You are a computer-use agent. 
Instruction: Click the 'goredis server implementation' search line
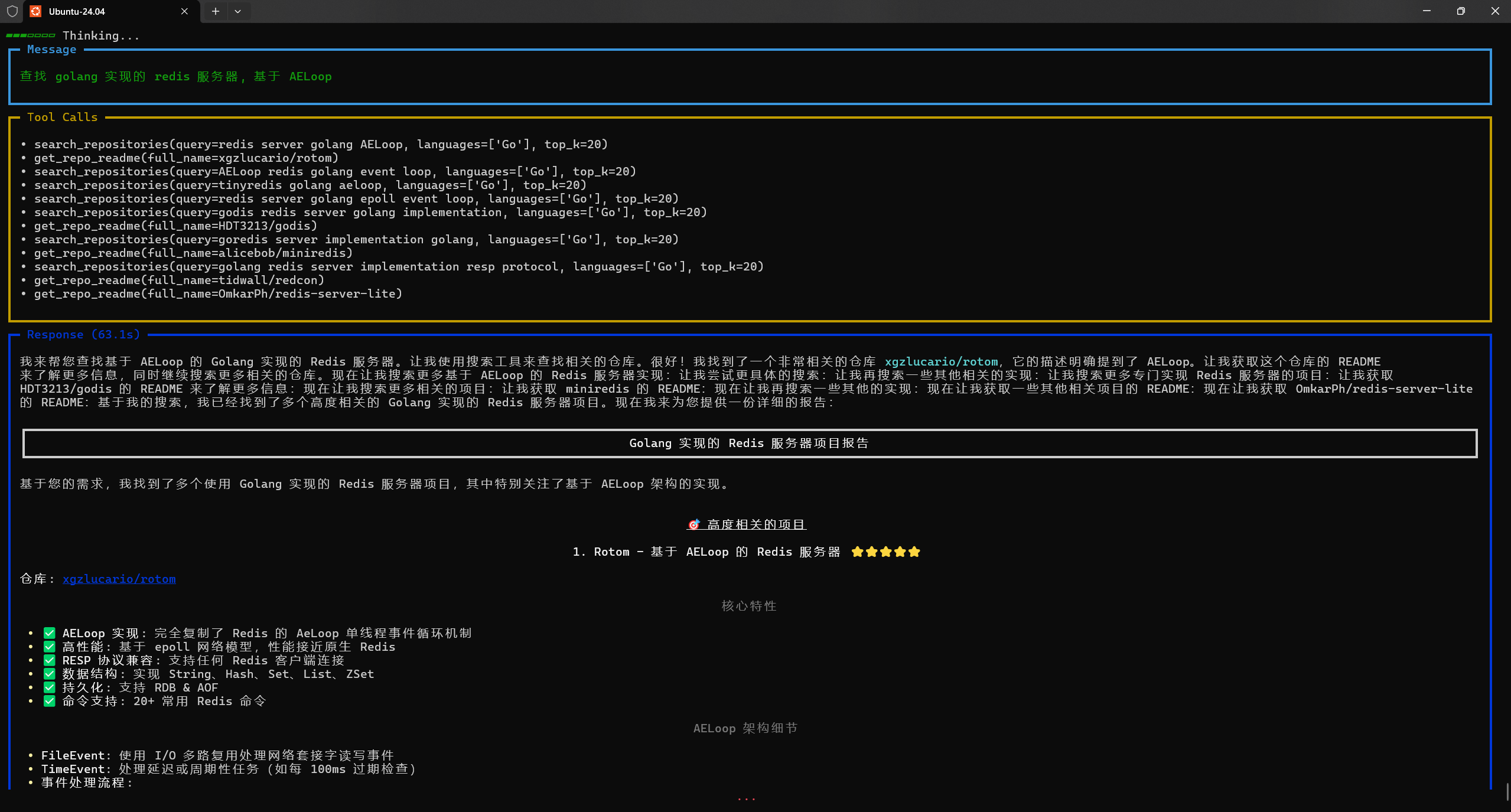356,240
